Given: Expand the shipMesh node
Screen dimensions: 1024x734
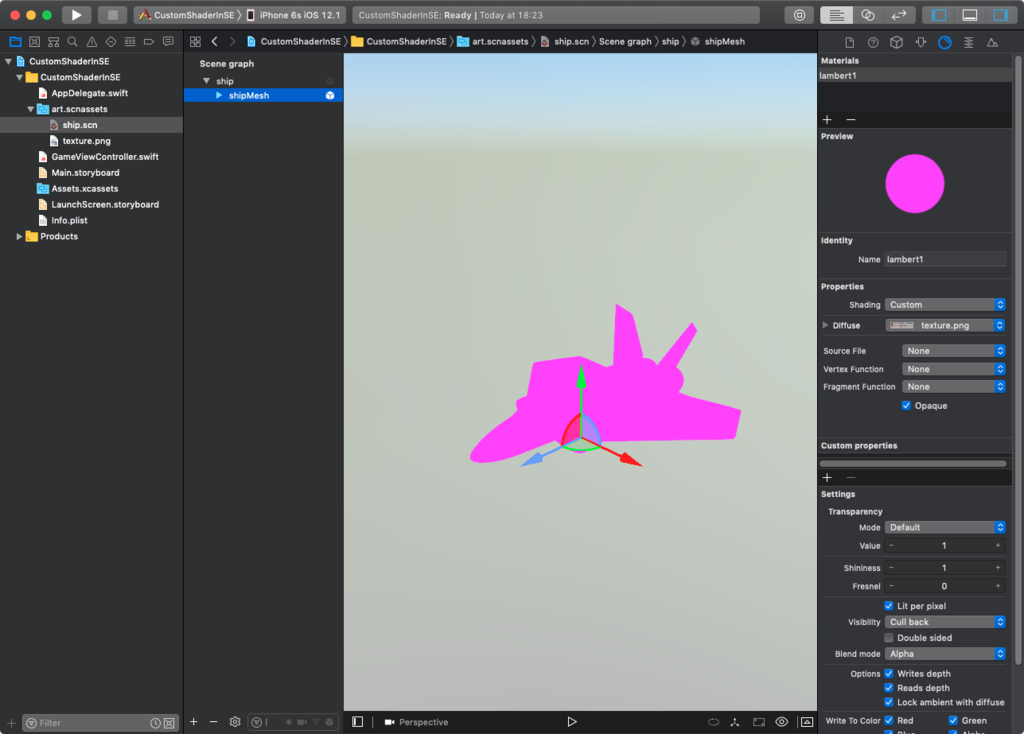Looking at the screenshot, I should (219, 95).
